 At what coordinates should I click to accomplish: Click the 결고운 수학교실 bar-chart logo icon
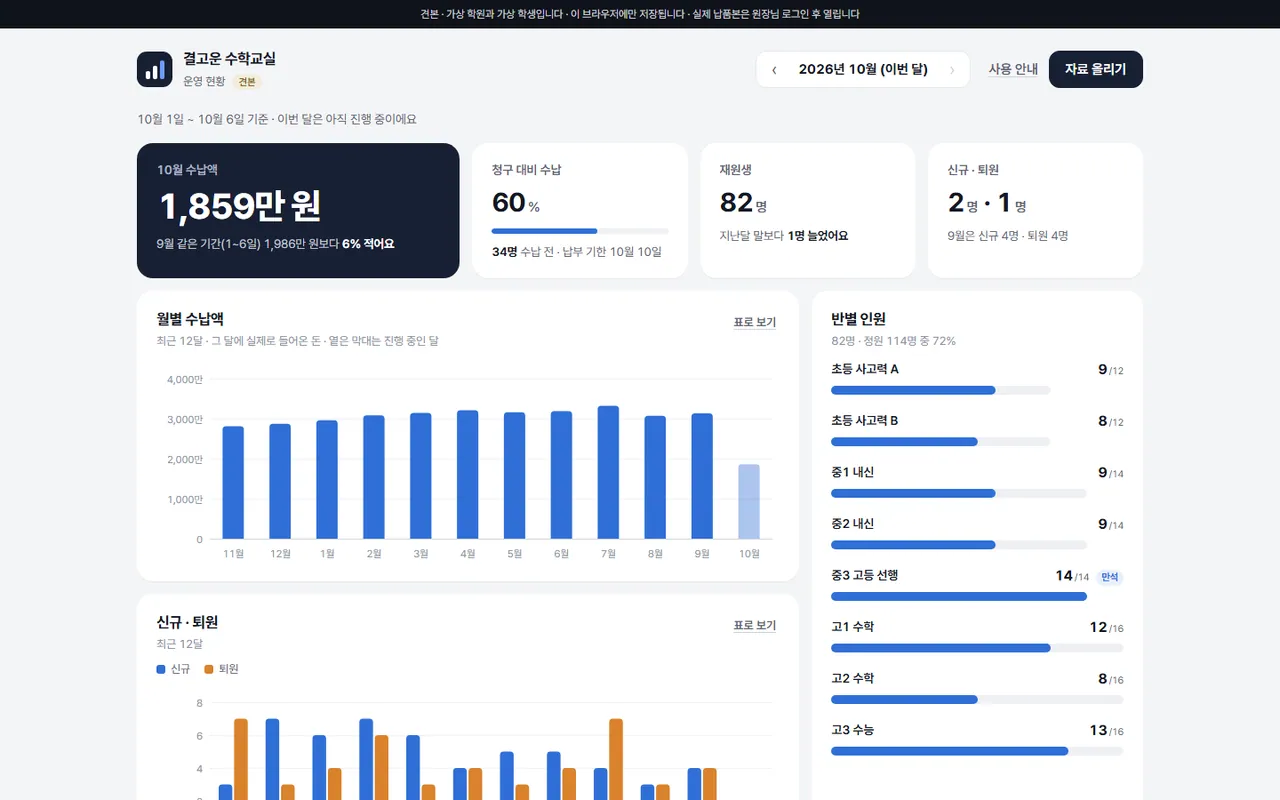tap(155, 69)
